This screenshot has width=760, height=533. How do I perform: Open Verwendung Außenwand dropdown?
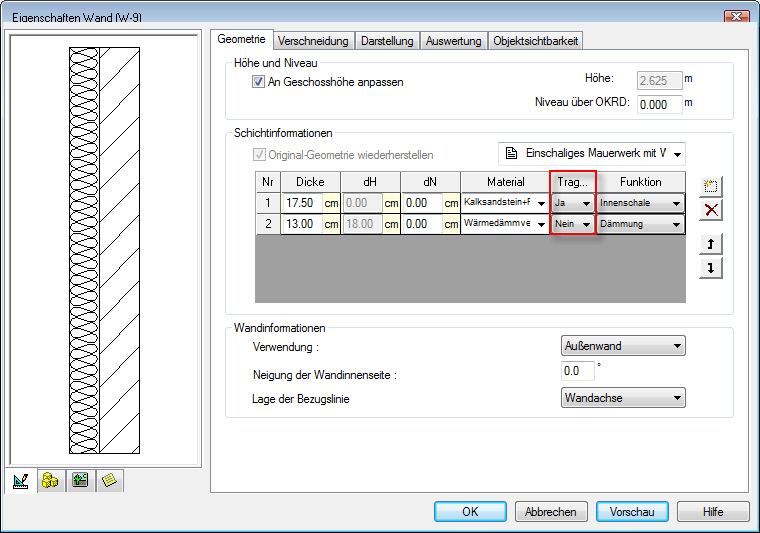click(623, 346)
